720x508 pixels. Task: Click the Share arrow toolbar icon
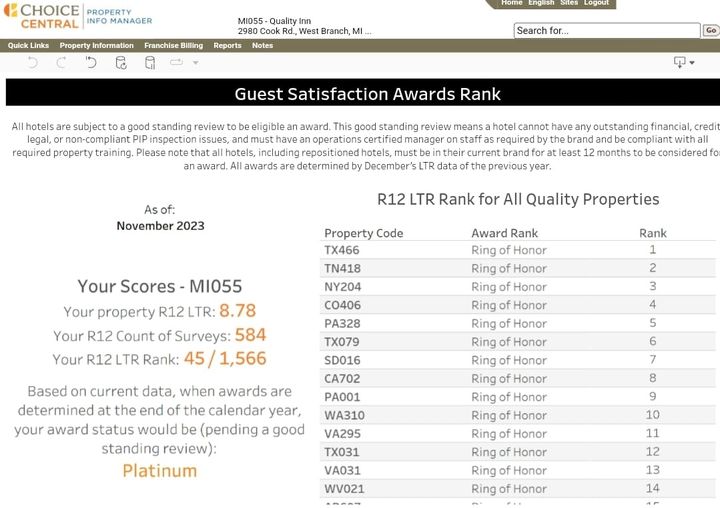176,62
